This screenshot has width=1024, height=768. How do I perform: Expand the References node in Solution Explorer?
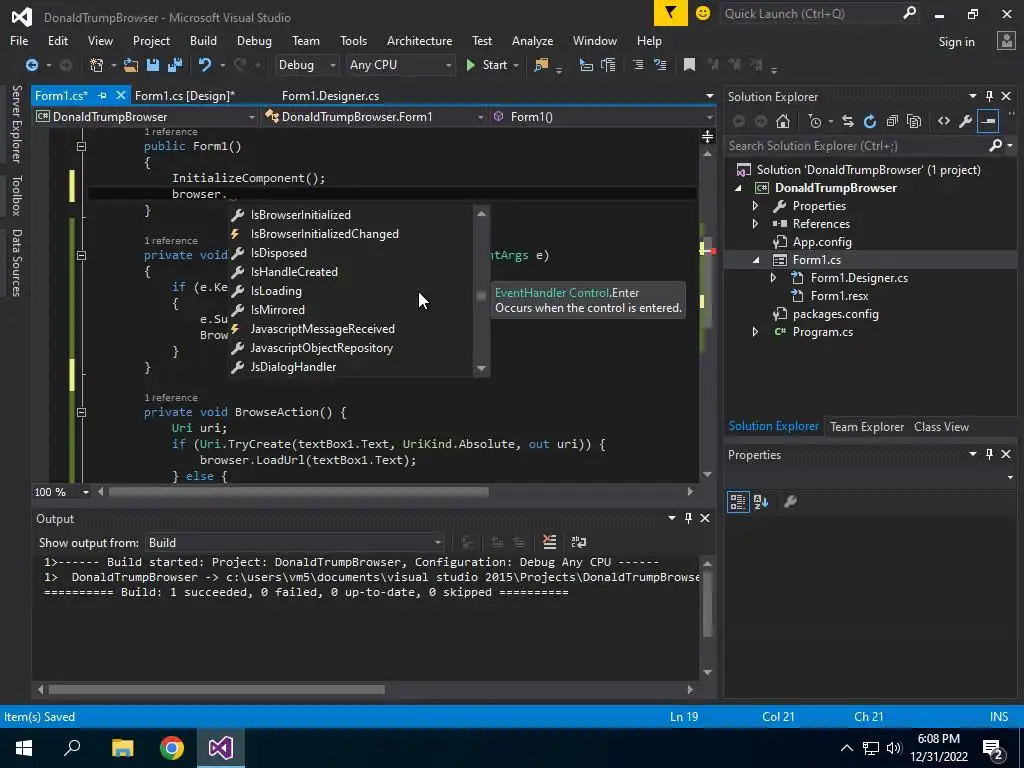[x=756, y=224]
